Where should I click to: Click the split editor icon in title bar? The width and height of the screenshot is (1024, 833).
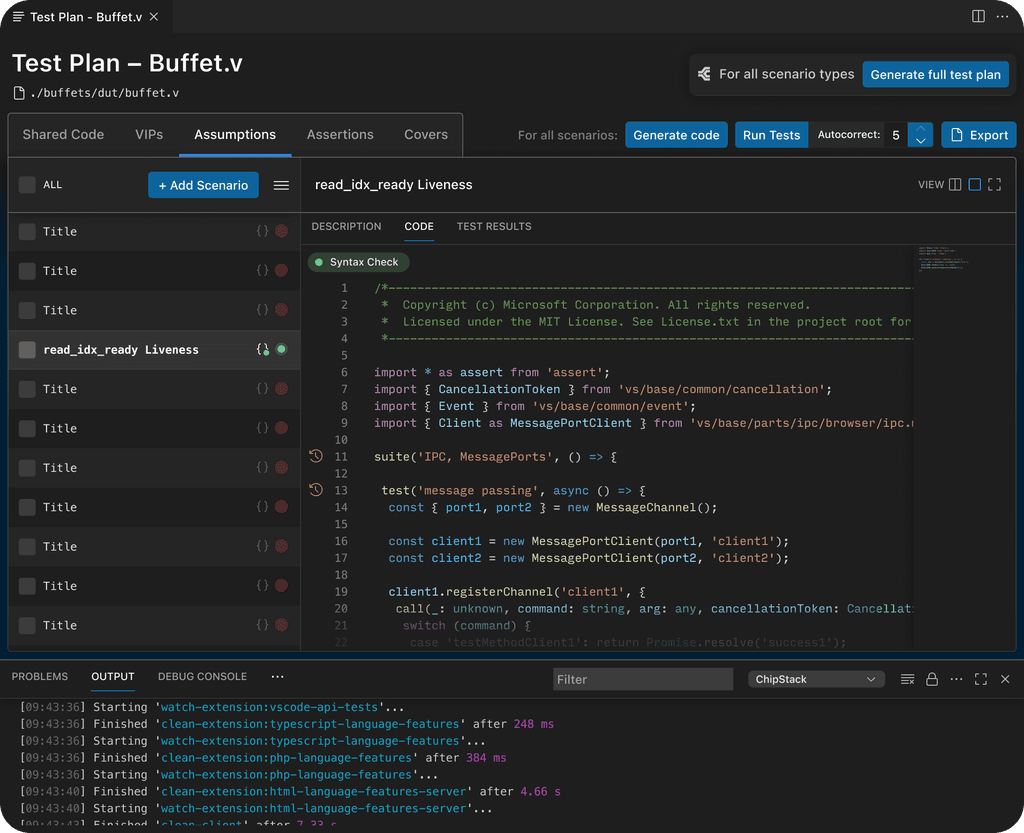click(978, 17)
